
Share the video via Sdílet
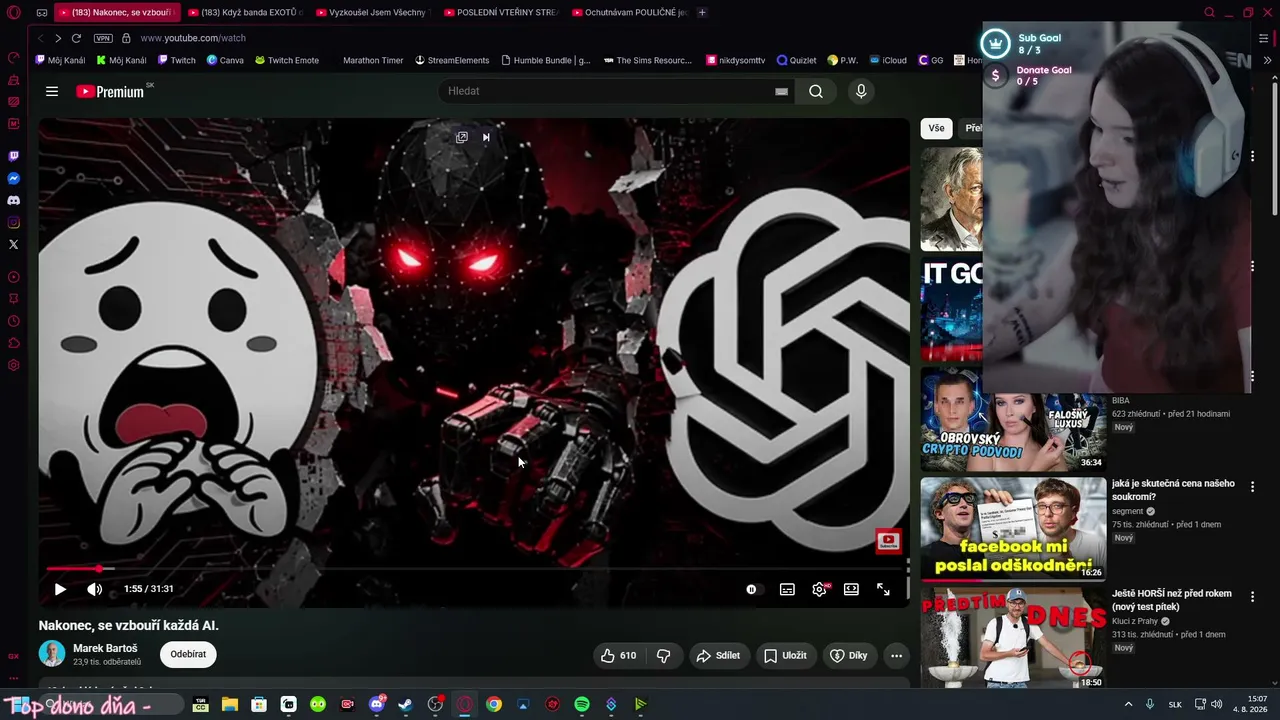(719, 656)
